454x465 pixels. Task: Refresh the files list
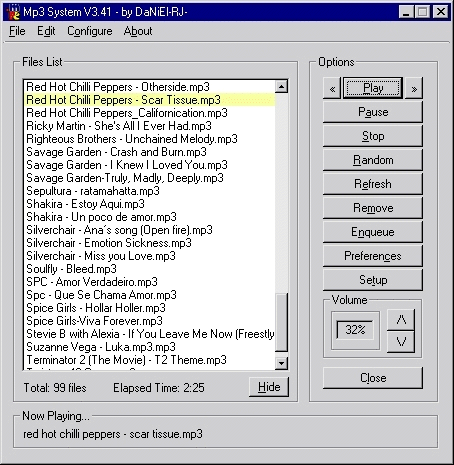pyautogui.click(x=373, y=184)
